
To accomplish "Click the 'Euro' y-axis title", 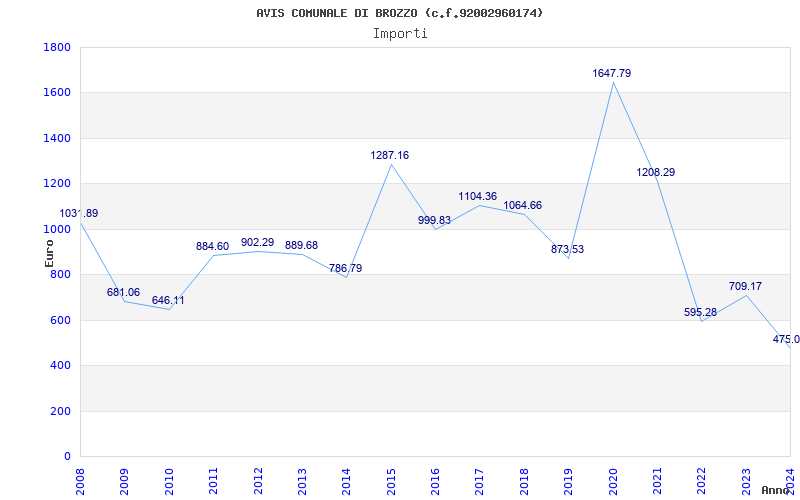I will click(49, 253).
